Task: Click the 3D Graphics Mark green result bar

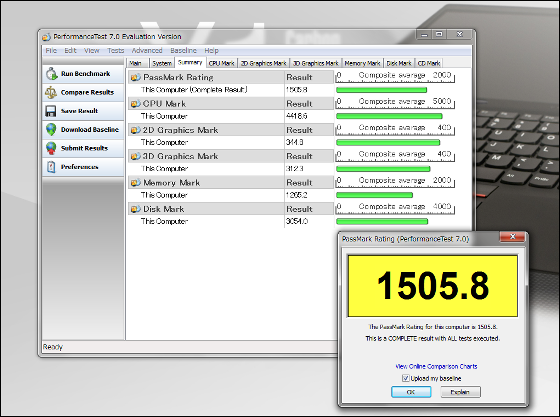Action: pyautogui.click(x=383, y=169)
